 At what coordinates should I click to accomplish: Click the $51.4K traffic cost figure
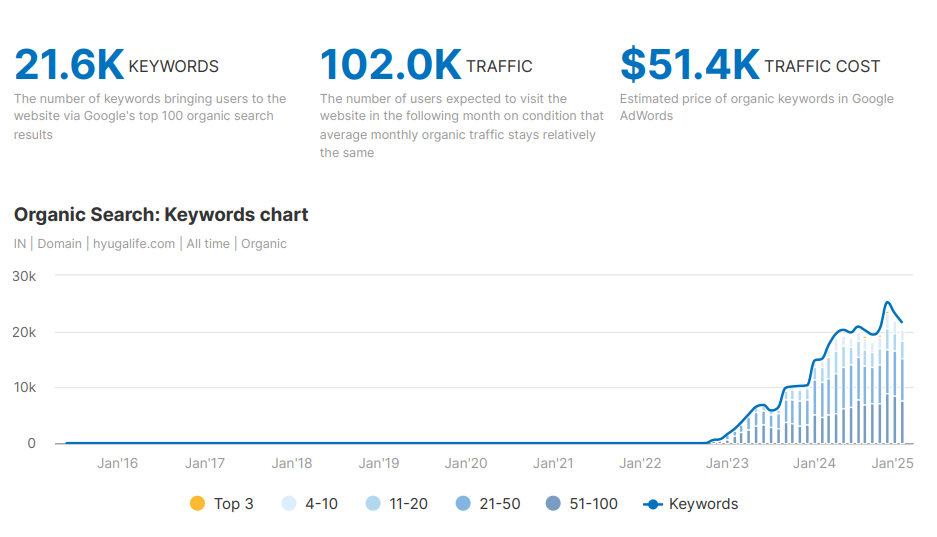pyautogui.click(x=690, y=65)
